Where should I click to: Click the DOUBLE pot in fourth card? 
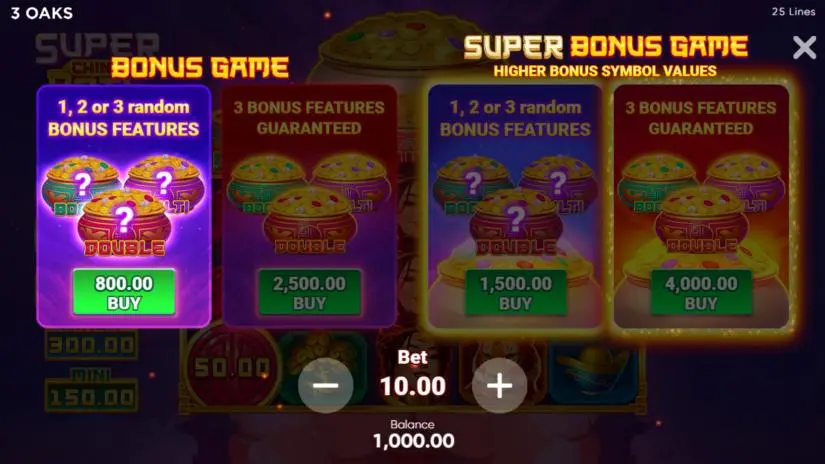pos(702,223)
